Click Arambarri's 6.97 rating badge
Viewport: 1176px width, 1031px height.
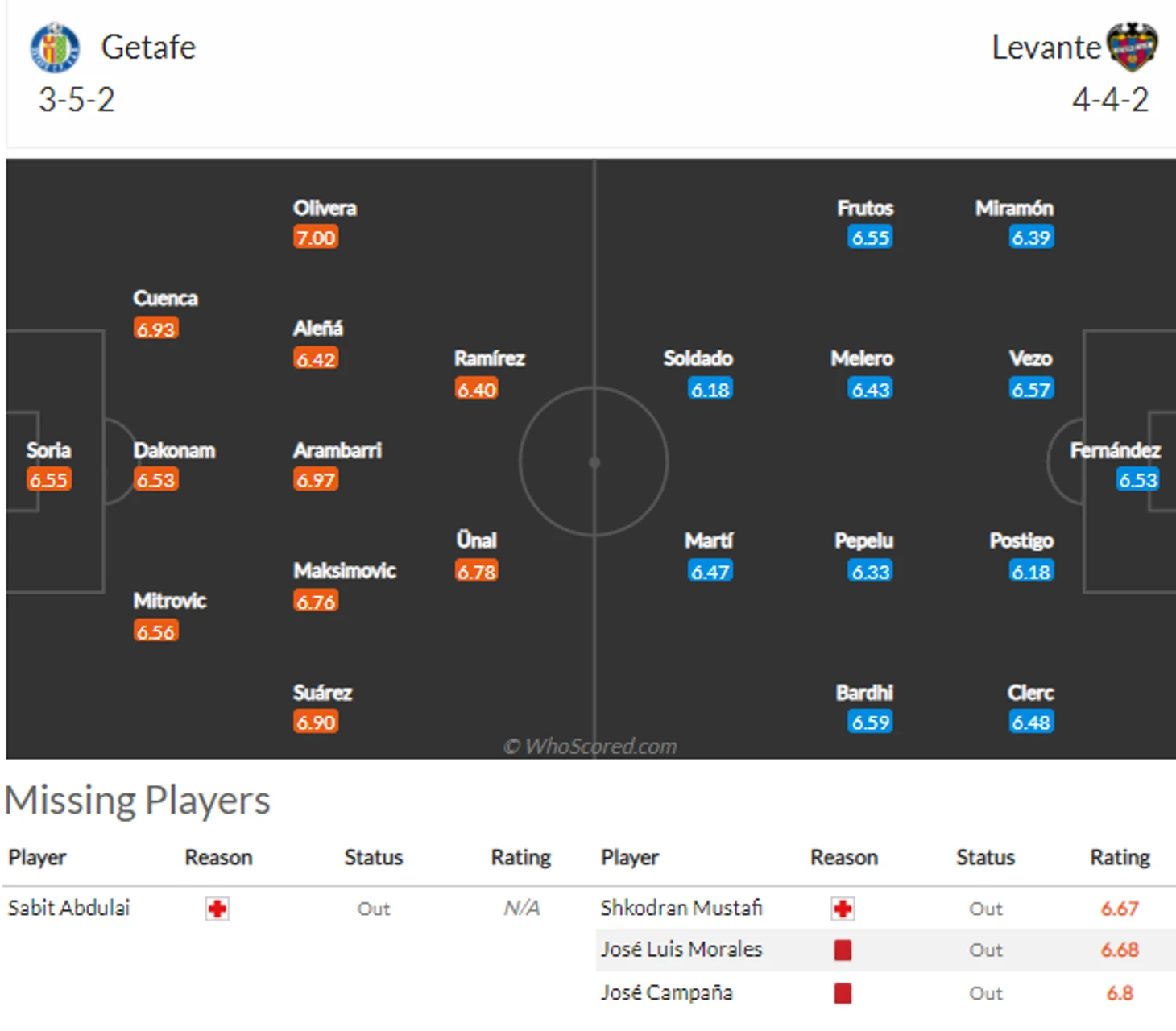point(315,480)
